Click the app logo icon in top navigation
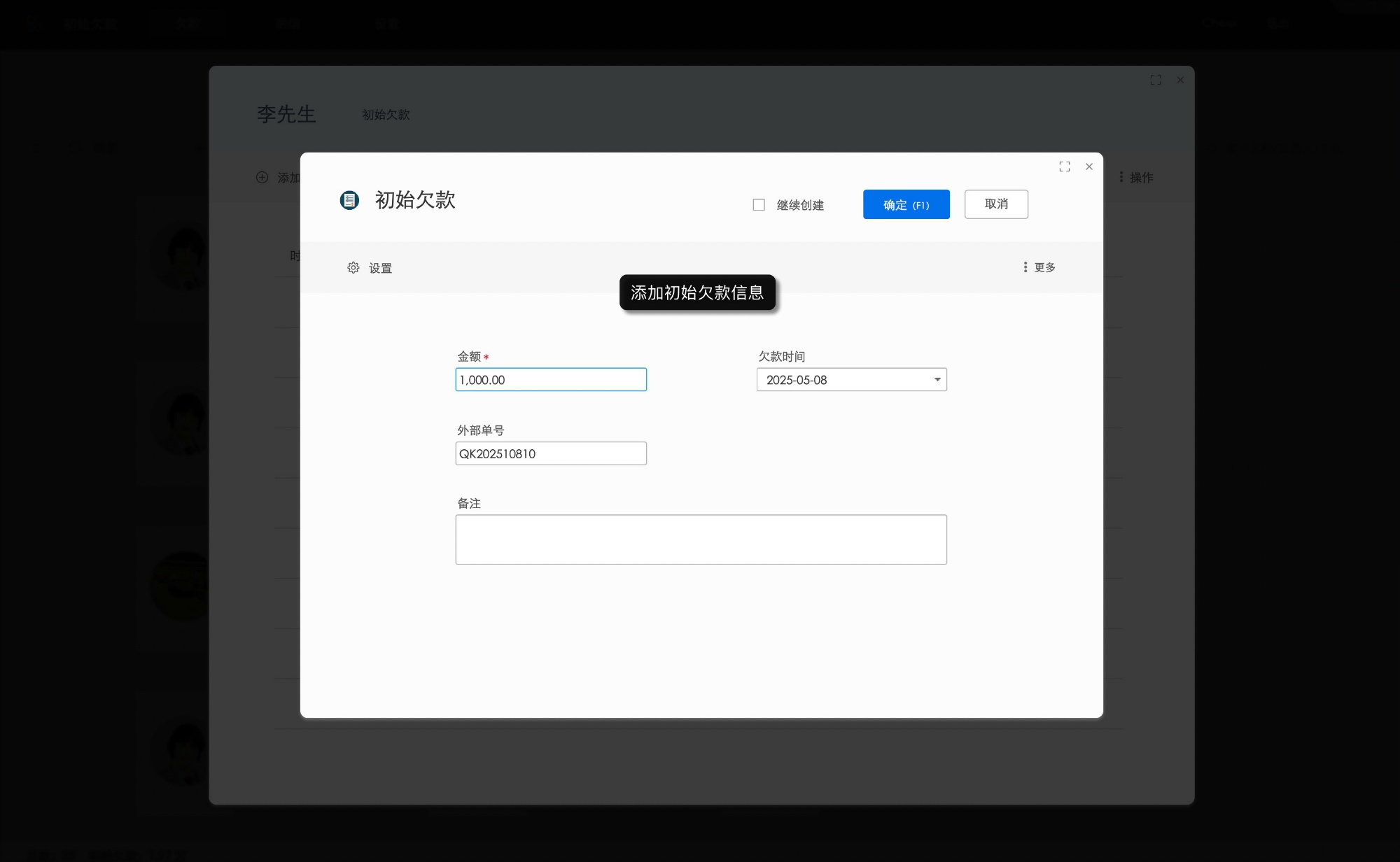The height and width of the screenshot is (862, 1400). (34, 23)
